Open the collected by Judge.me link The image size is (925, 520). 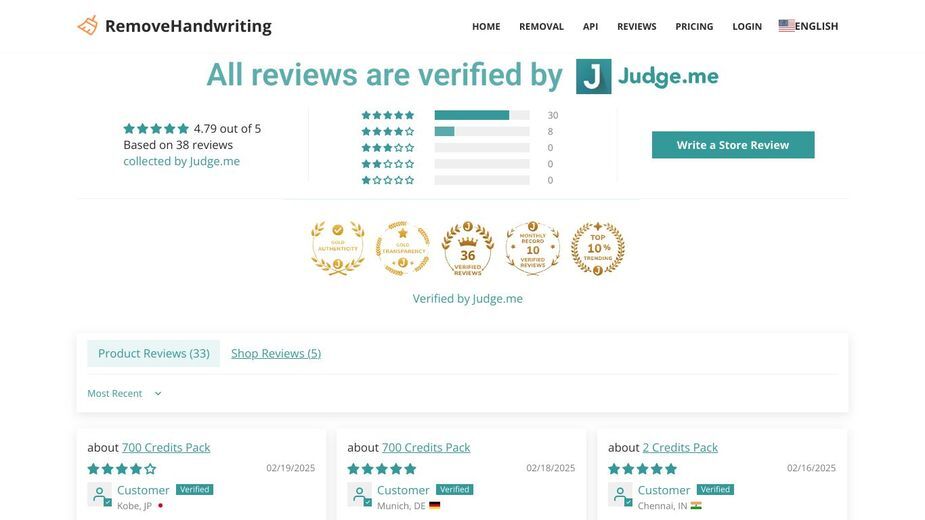(x=182, y=161)
